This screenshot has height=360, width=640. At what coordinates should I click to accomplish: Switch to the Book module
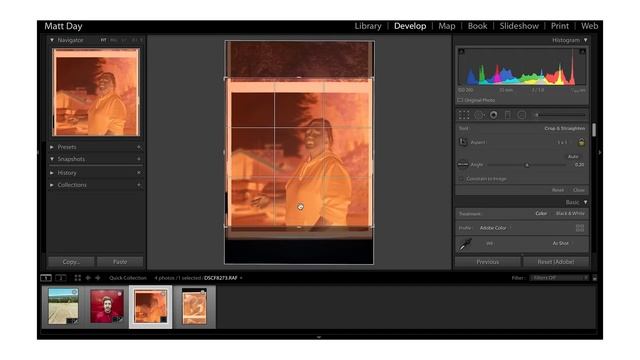coord(477,26)
